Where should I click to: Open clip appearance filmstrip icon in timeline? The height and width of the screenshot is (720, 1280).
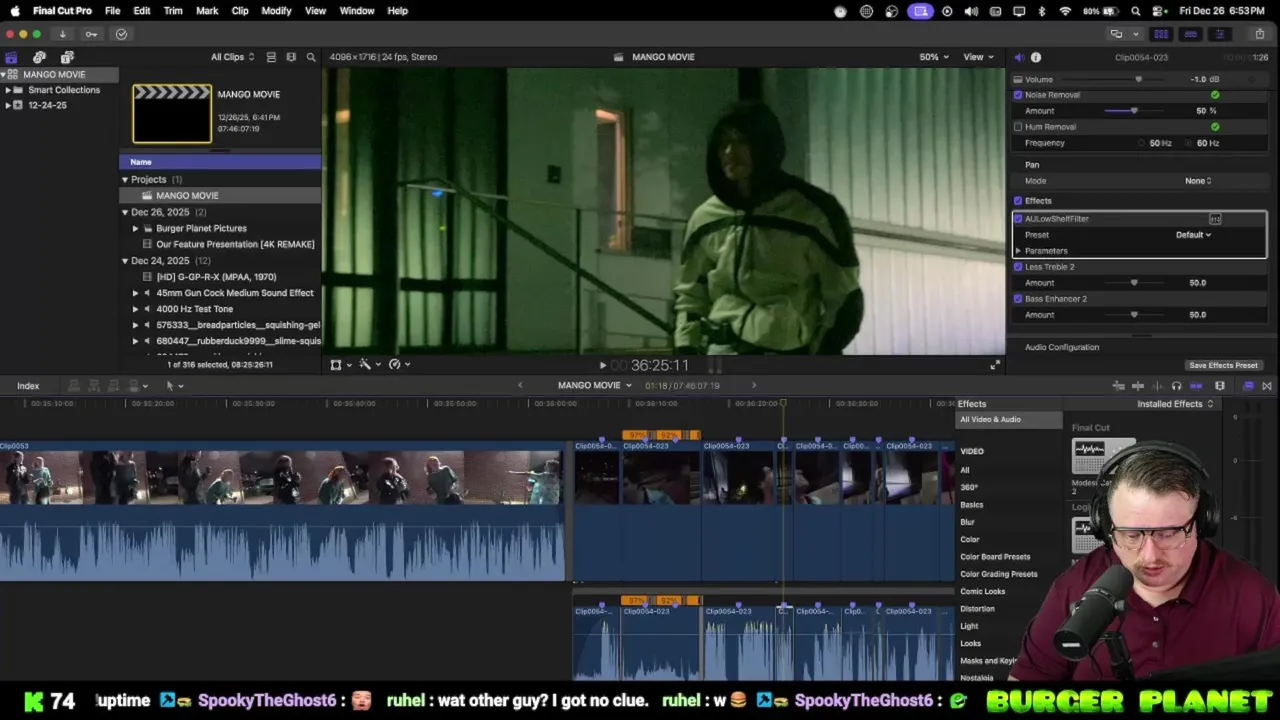[1220, 386]
